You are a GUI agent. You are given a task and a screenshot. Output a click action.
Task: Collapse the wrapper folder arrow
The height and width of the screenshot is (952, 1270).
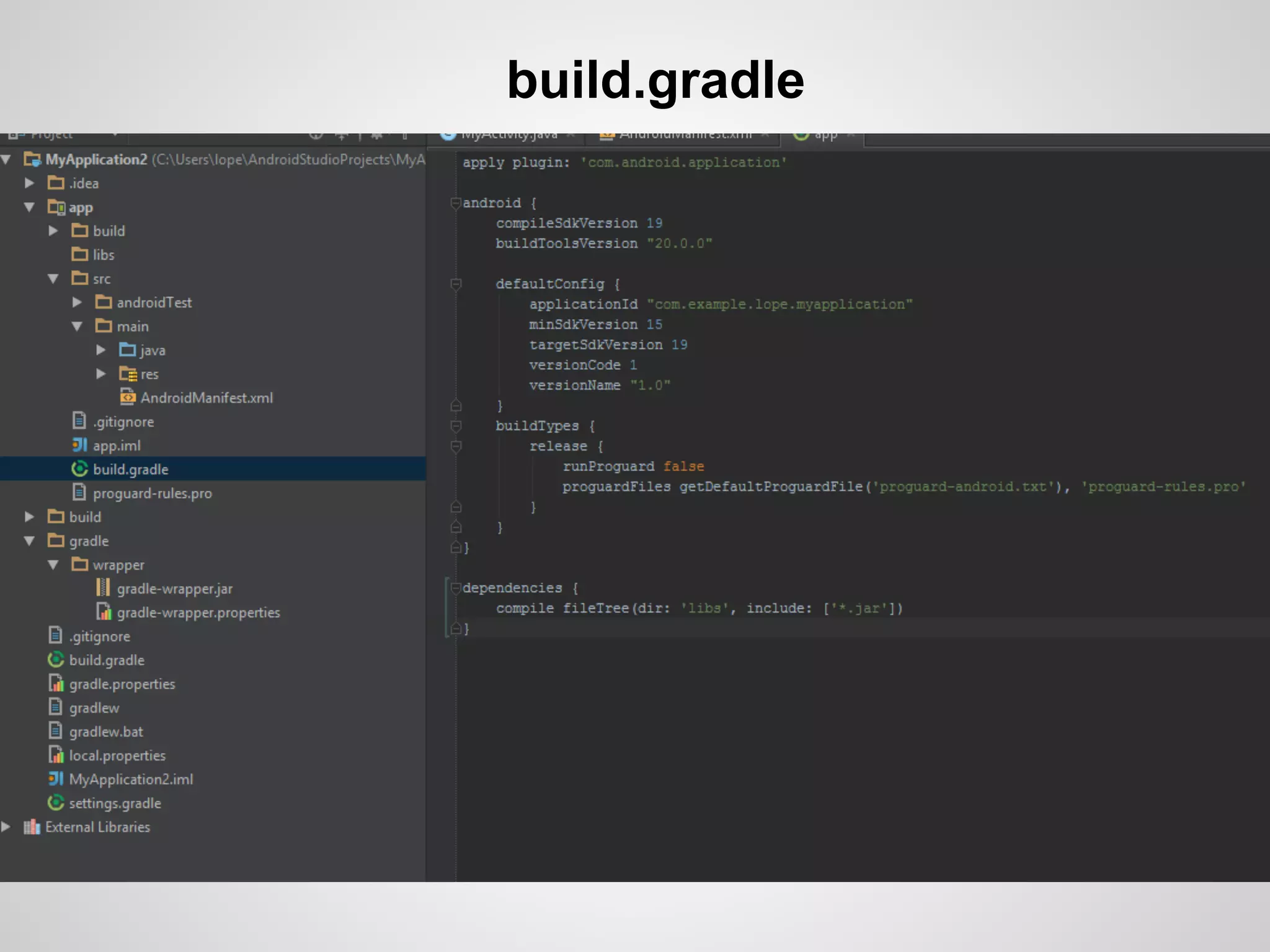coord(53,565)
